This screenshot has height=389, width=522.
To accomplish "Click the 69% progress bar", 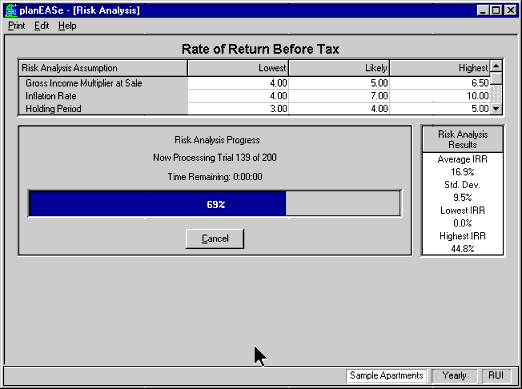I will (215, 204).
